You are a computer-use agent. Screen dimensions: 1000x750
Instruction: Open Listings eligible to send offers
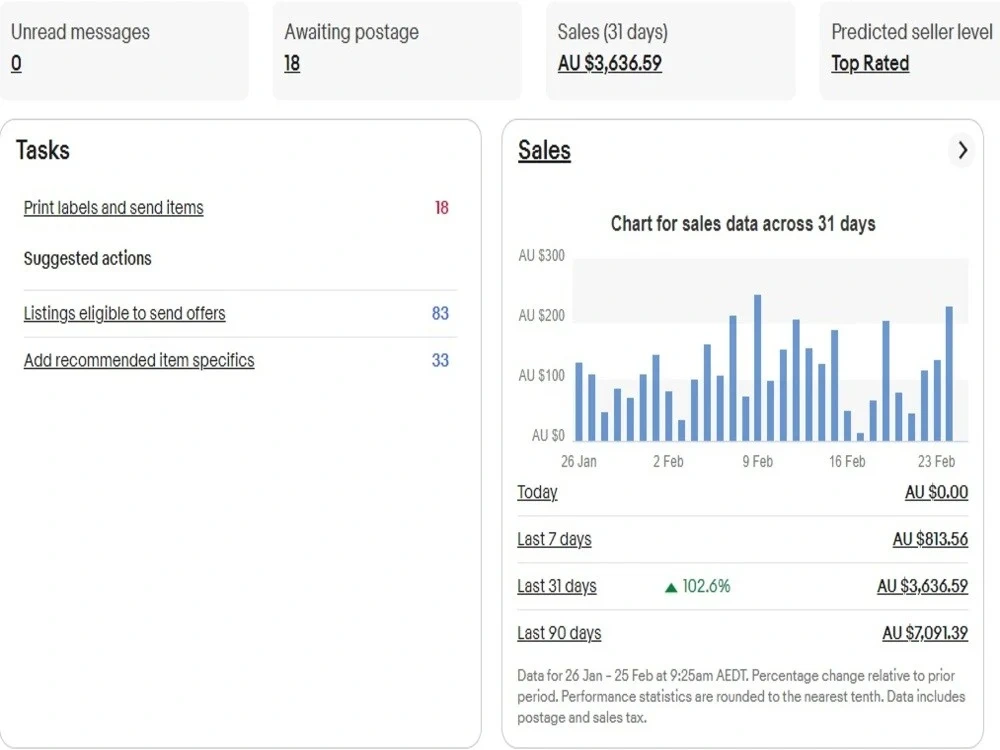click(x=124, y=313)
